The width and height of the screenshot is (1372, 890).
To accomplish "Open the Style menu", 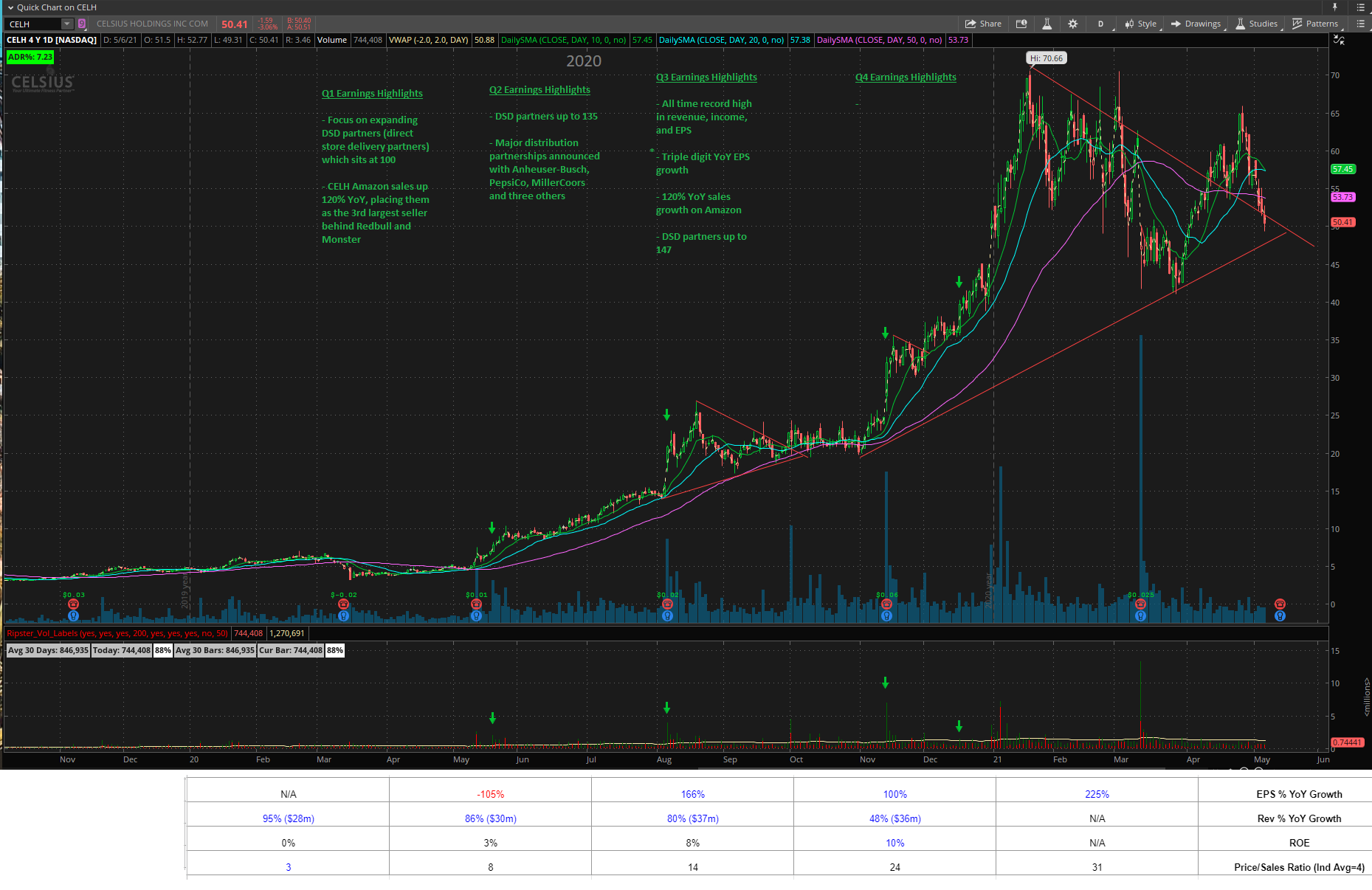I will pos(1141,24).
